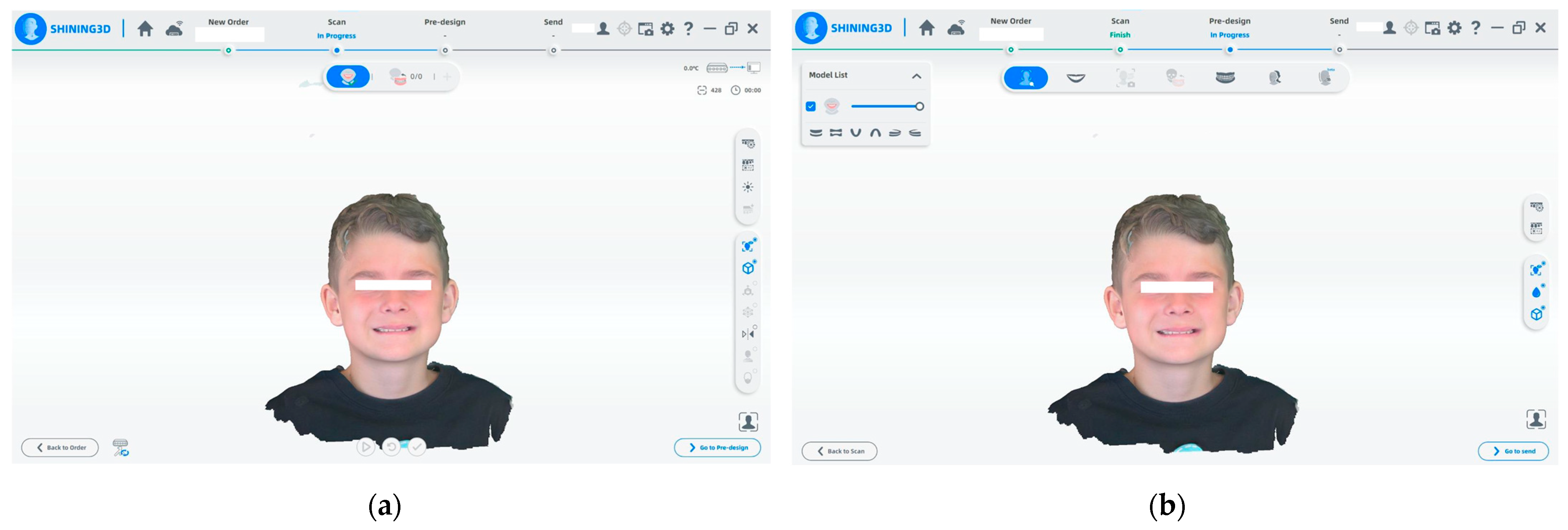Viewport: 1568px width, 530px height.
Task: Collapse the Model List panel
Action: [x=916, y=76]
